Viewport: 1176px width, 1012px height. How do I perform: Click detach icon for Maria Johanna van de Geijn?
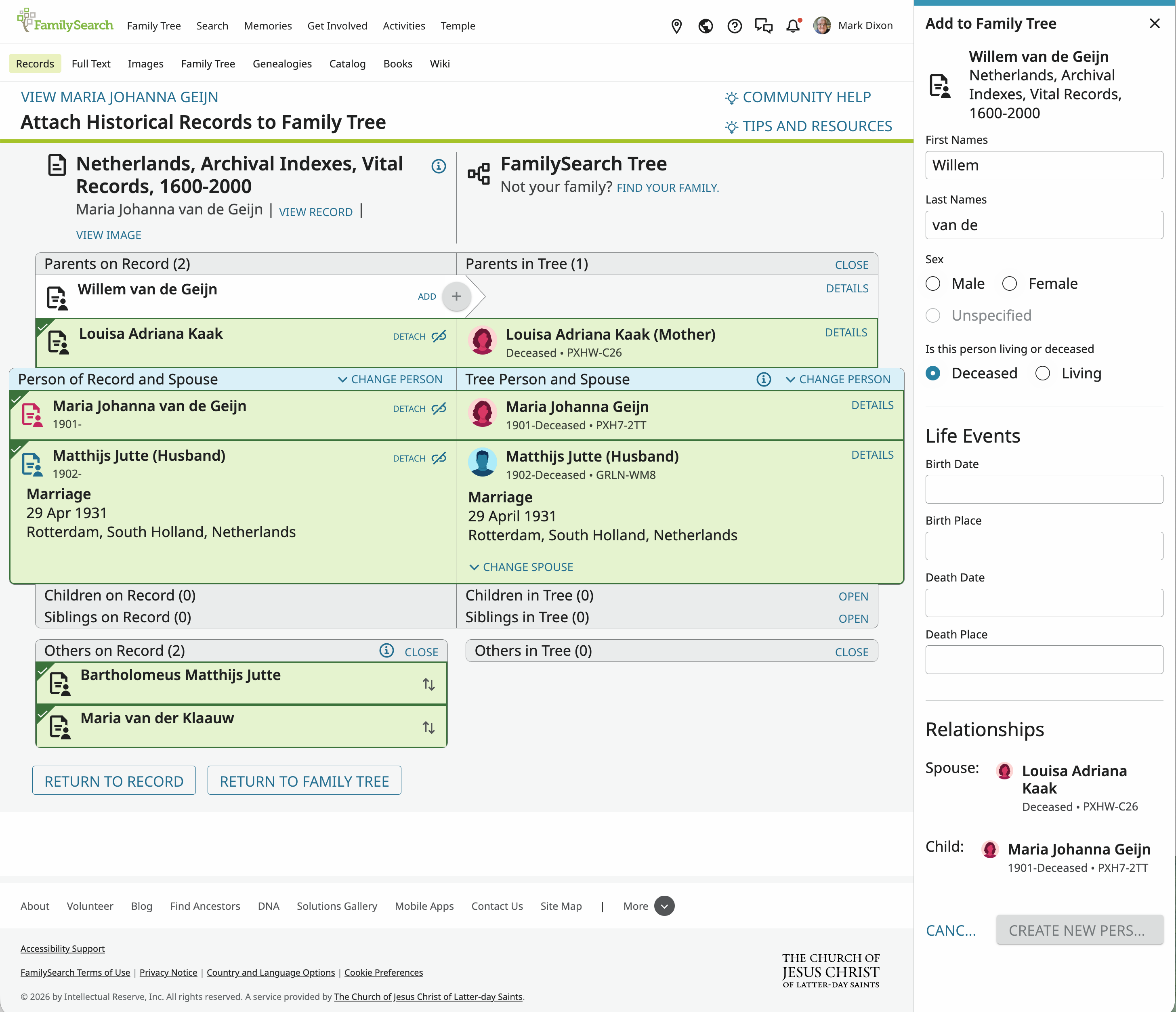point(439,409)
